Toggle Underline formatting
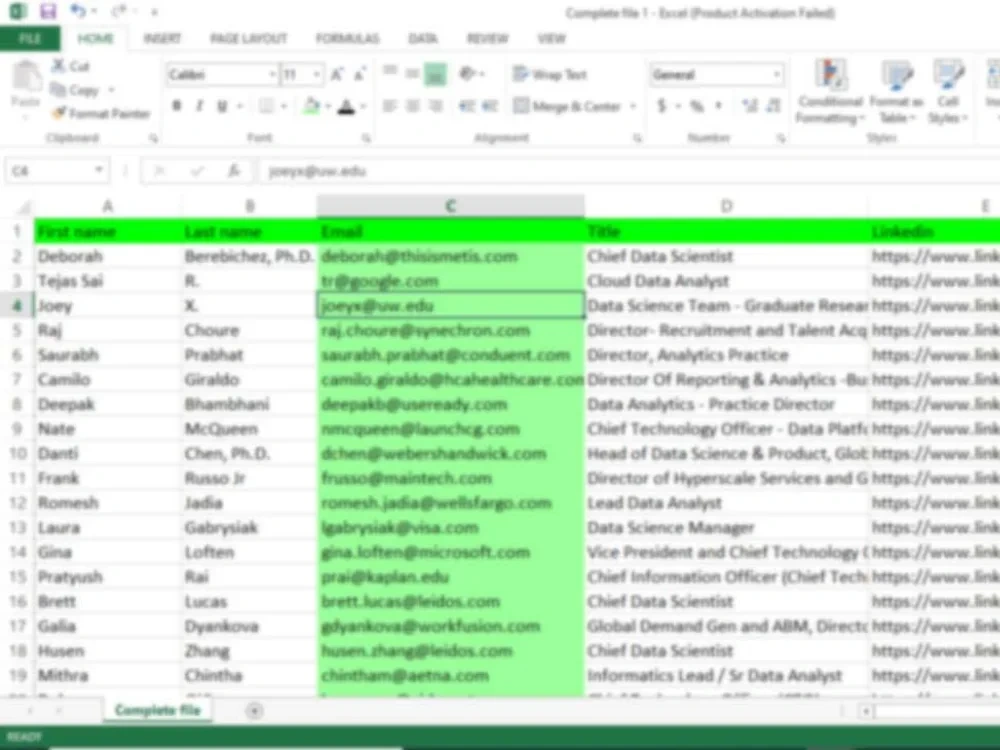The image size is (1000, 750). [222, 106]
